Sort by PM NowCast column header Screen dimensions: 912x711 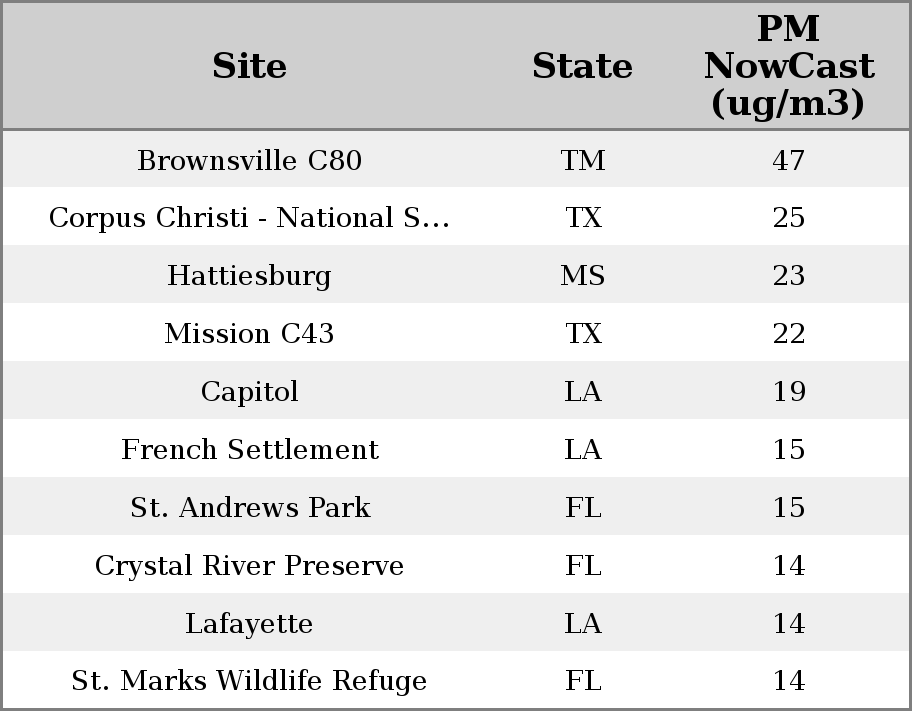pyautogui.click(x=788, y=66)
